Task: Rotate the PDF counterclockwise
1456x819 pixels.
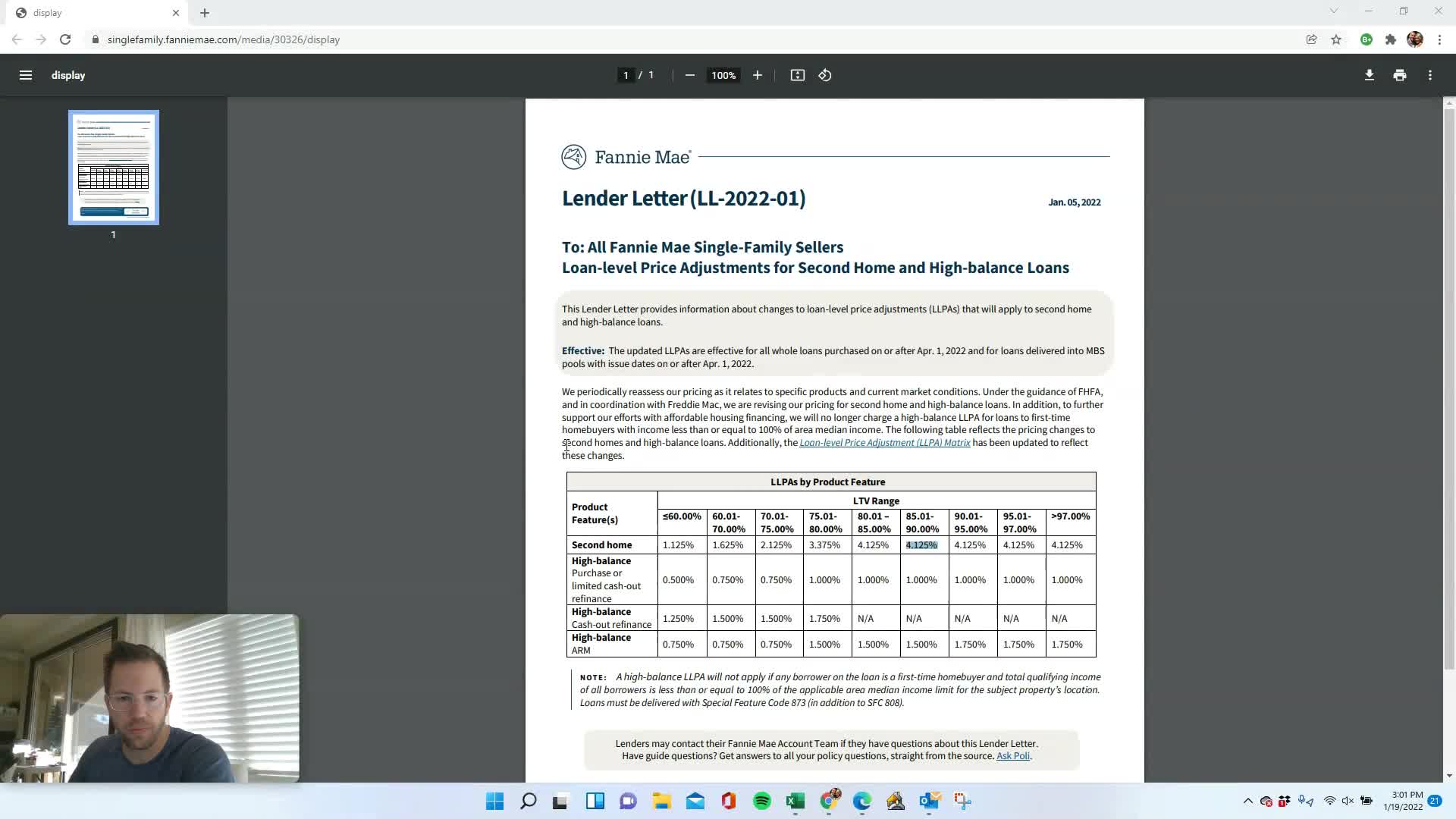Action: click(x=825, y=75)
